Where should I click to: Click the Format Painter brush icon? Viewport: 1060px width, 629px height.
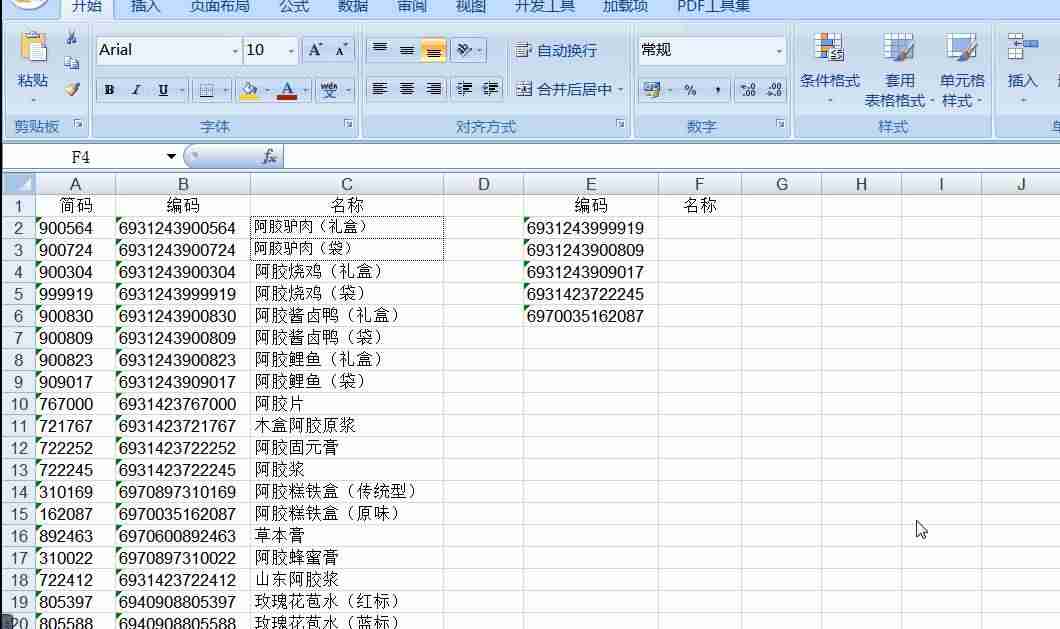pyautogui.click(x=72, y=89)
